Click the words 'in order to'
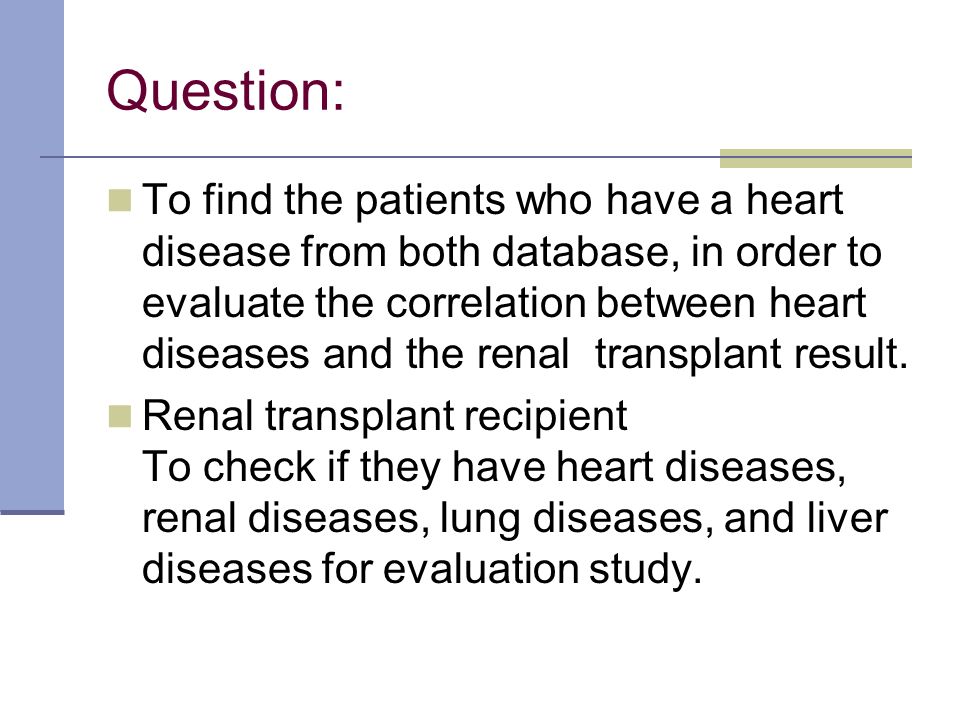This screenshot has height=720, width=960. (786, 252)
